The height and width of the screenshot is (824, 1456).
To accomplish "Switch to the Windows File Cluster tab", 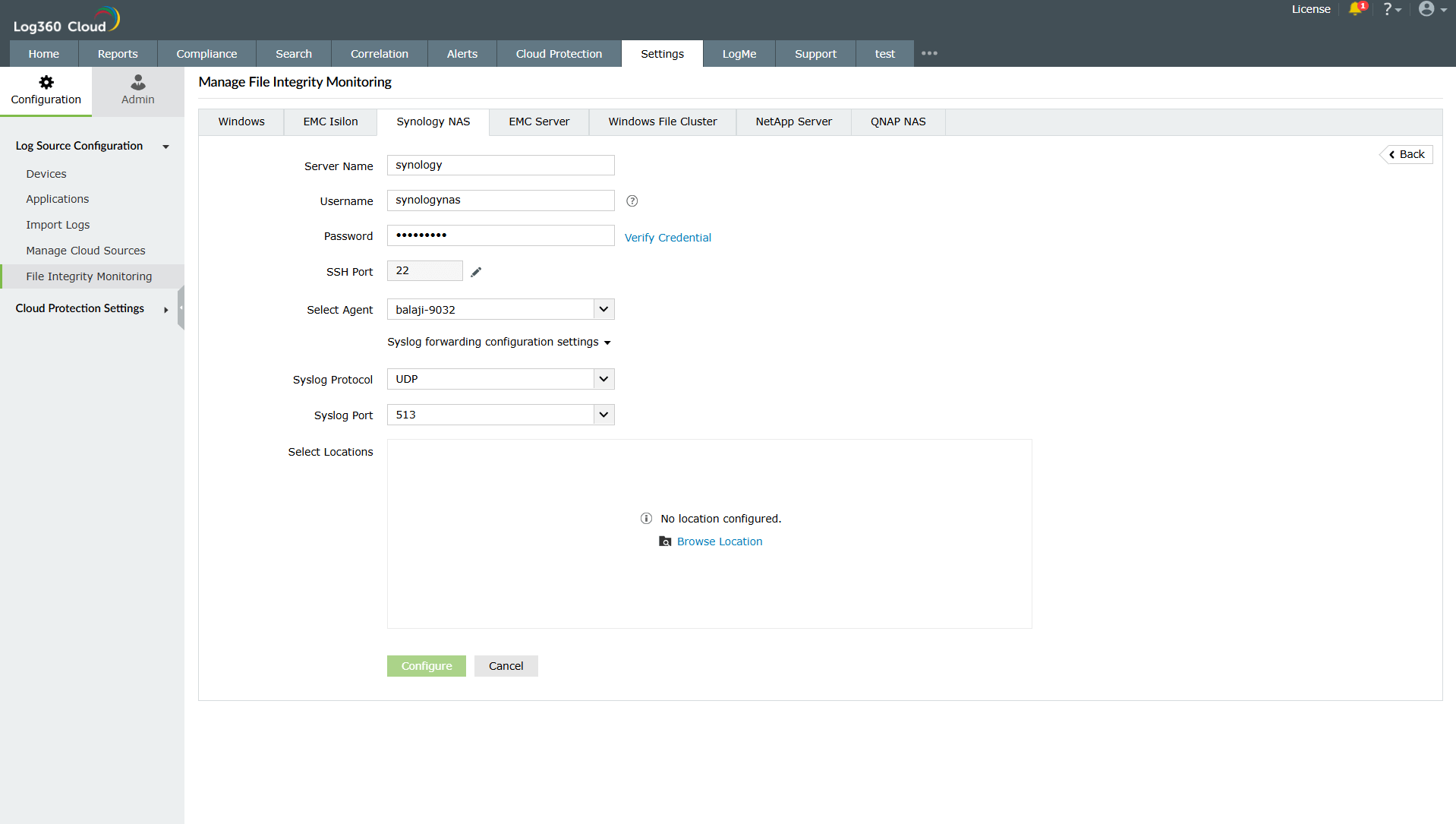I will tap(662, 122).
